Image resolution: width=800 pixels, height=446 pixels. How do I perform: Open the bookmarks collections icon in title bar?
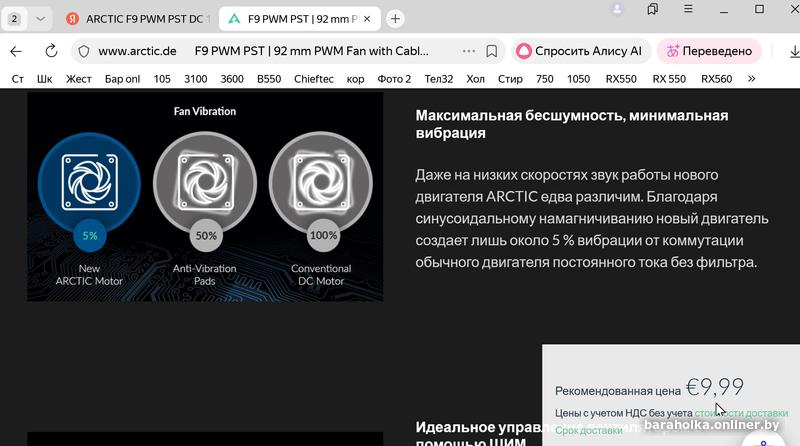click(653, 9)
